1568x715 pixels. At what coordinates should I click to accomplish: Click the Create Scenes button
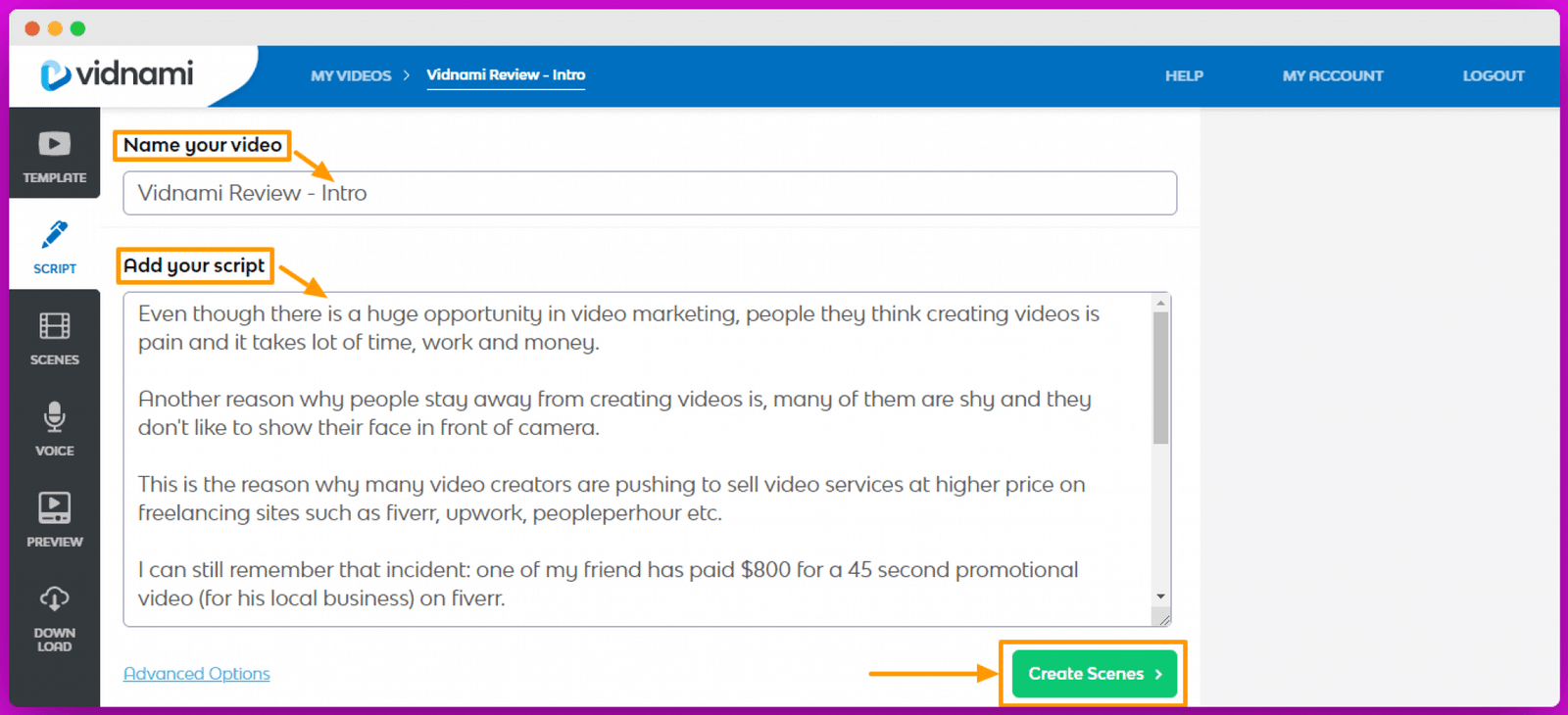1094,674
